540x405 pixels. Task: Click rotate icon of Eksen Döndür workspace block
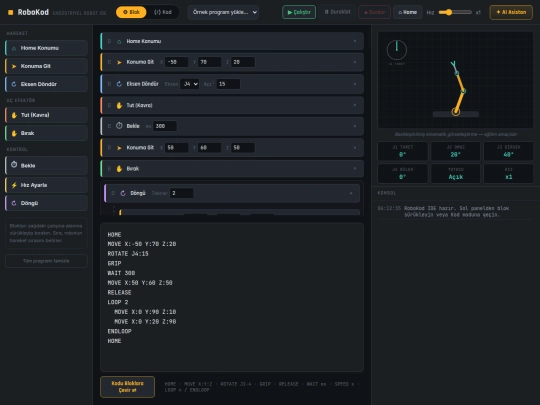click(119, 84)
